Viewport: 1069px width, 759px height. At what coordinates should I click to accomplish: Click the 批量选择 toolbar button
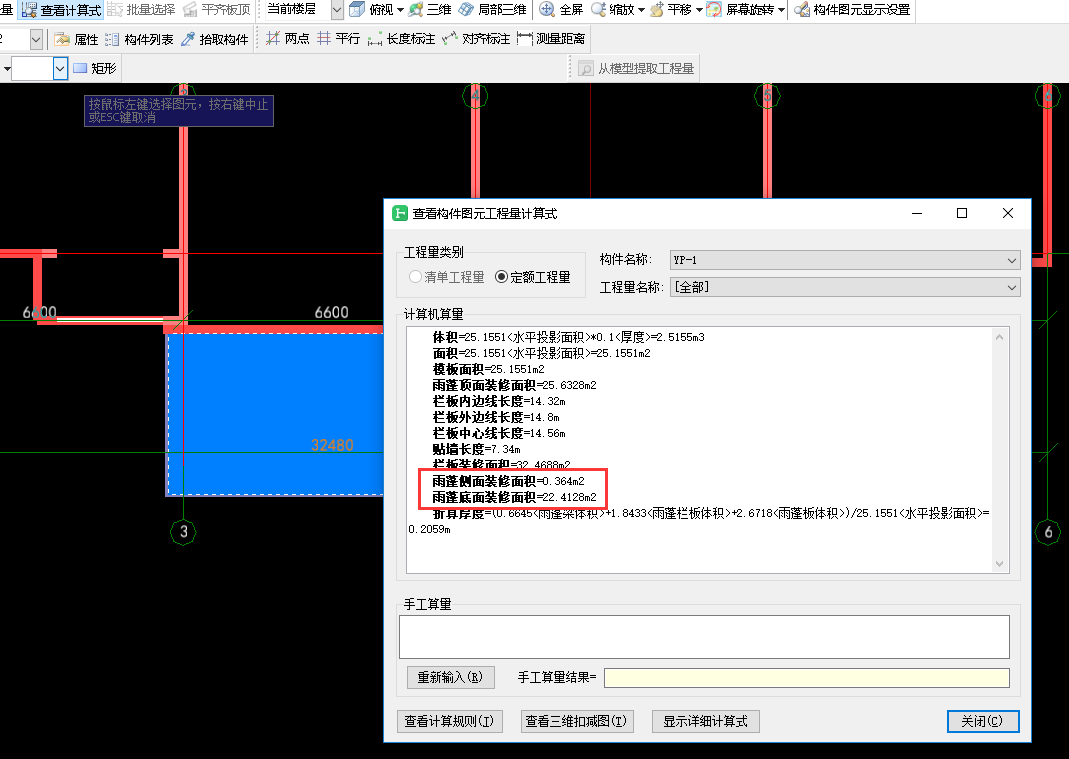point(142,10)
